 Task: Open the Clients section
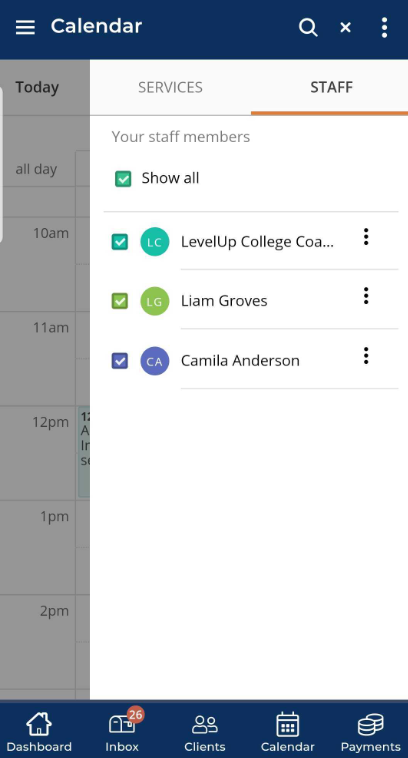point(205,732)
